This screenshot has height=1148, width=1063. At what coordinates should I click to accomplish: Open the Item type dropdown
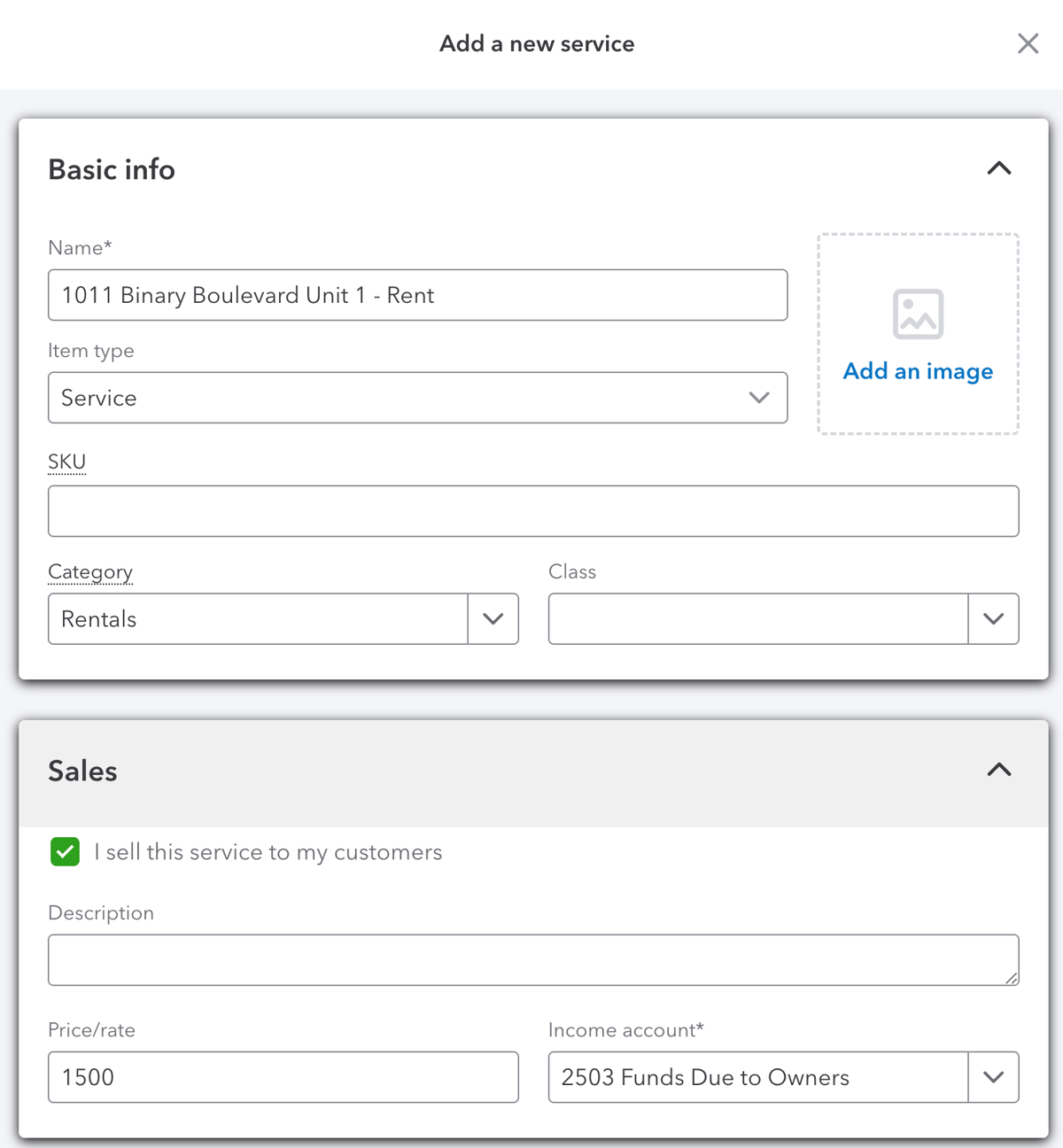click(x=417, y=398)
